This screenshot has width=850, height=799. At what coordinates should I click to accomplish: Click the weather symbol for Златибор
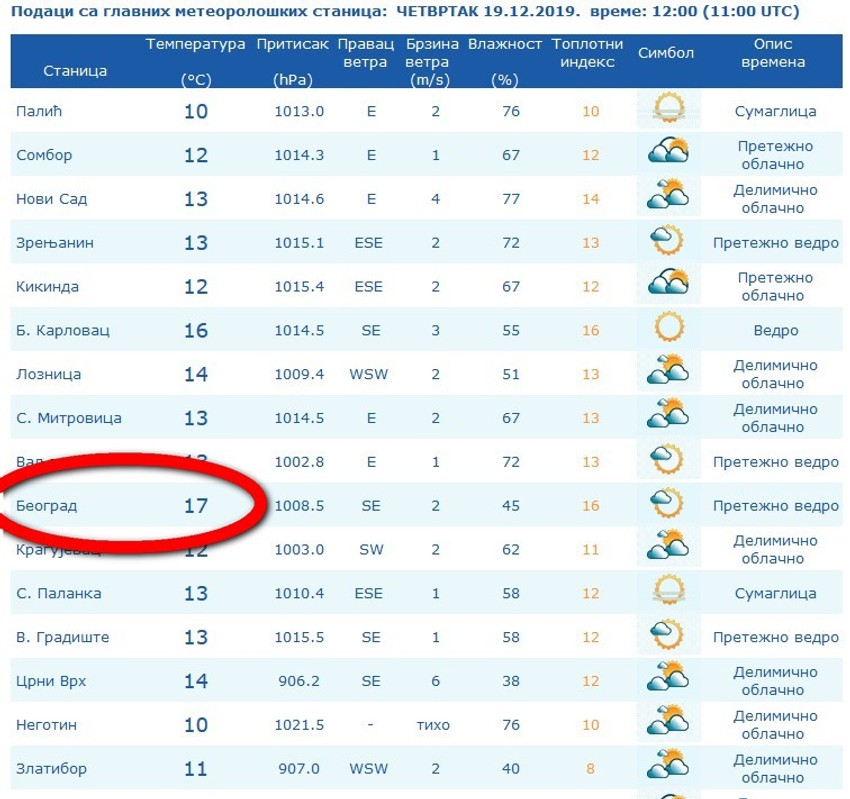click(x=667, y=768)
